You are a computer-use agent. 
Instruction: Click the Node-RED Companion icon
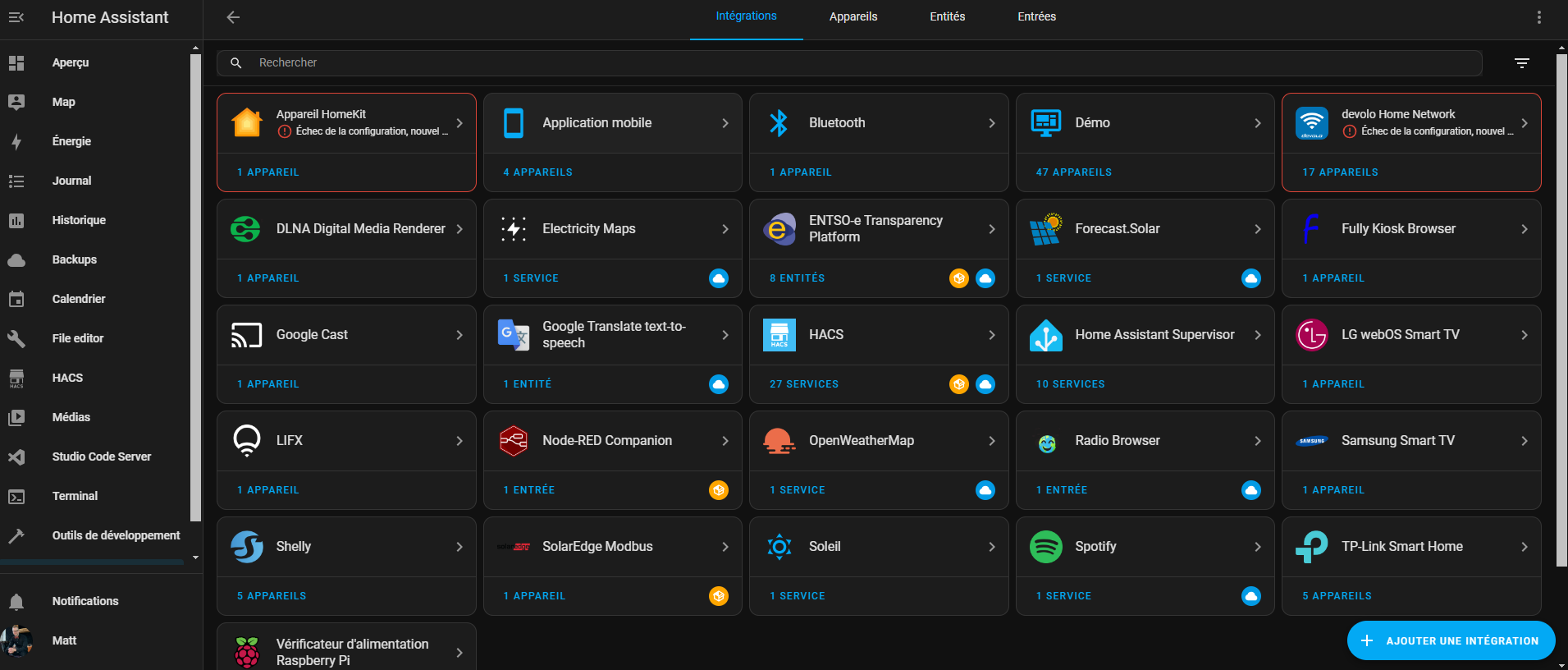[x=514, y=441]
